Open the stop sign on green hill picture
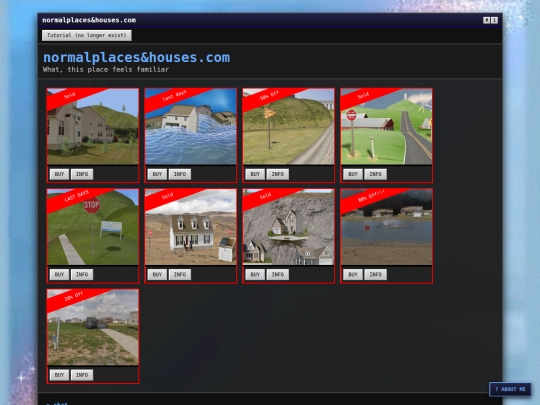 tap(93, 227)
